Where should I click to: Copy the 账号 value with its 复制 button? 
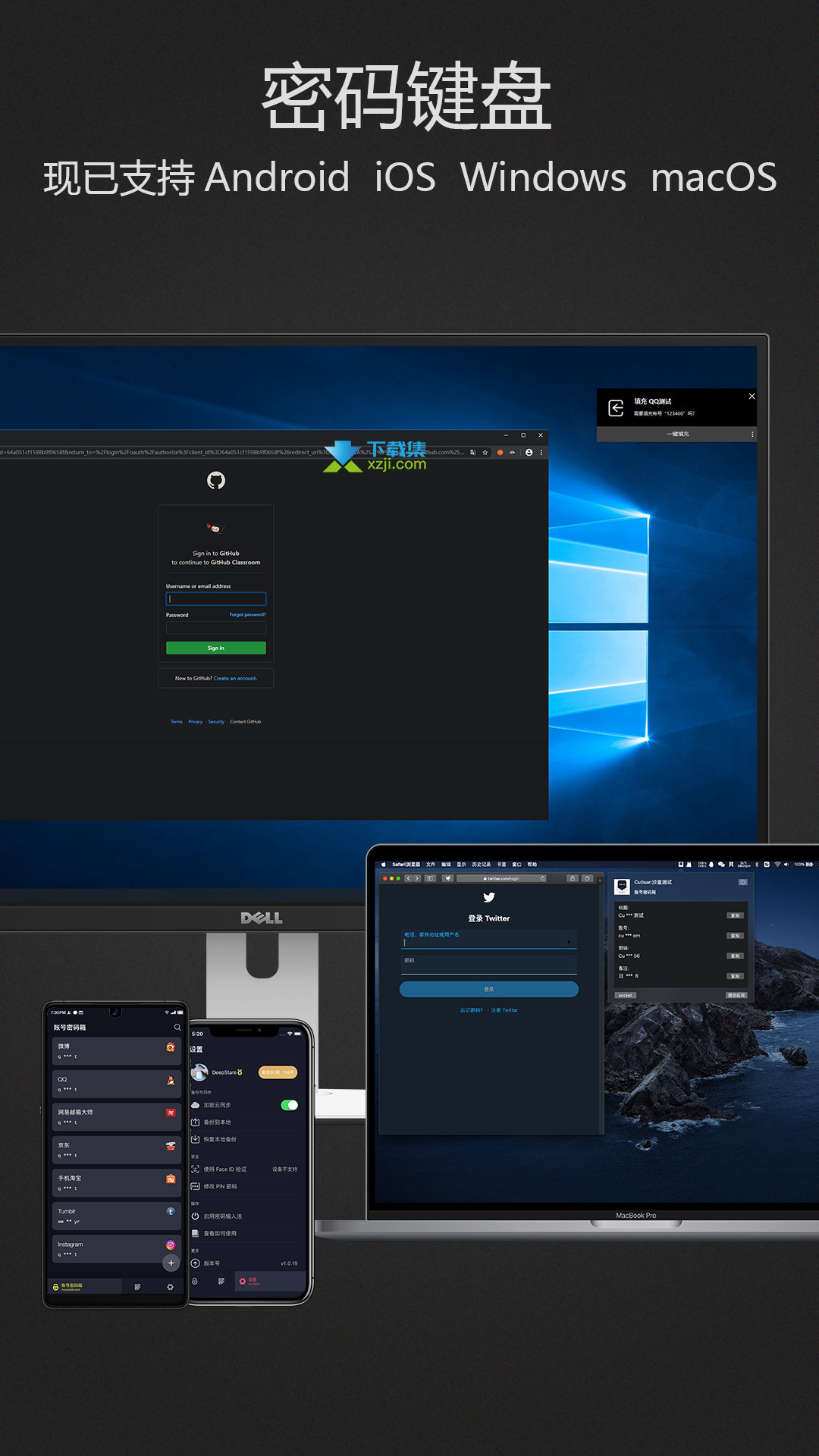coord(735,936)
